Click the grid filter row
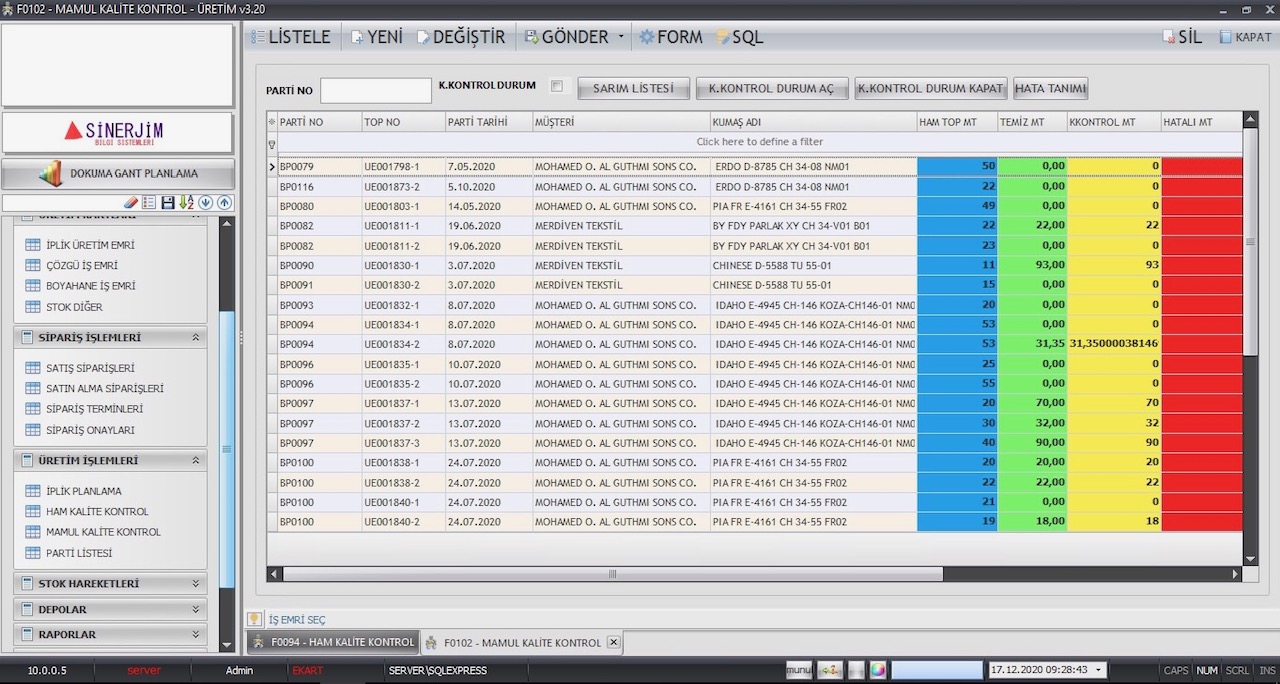The width and height of the screenshot is (1280, 684). point(760,142)
